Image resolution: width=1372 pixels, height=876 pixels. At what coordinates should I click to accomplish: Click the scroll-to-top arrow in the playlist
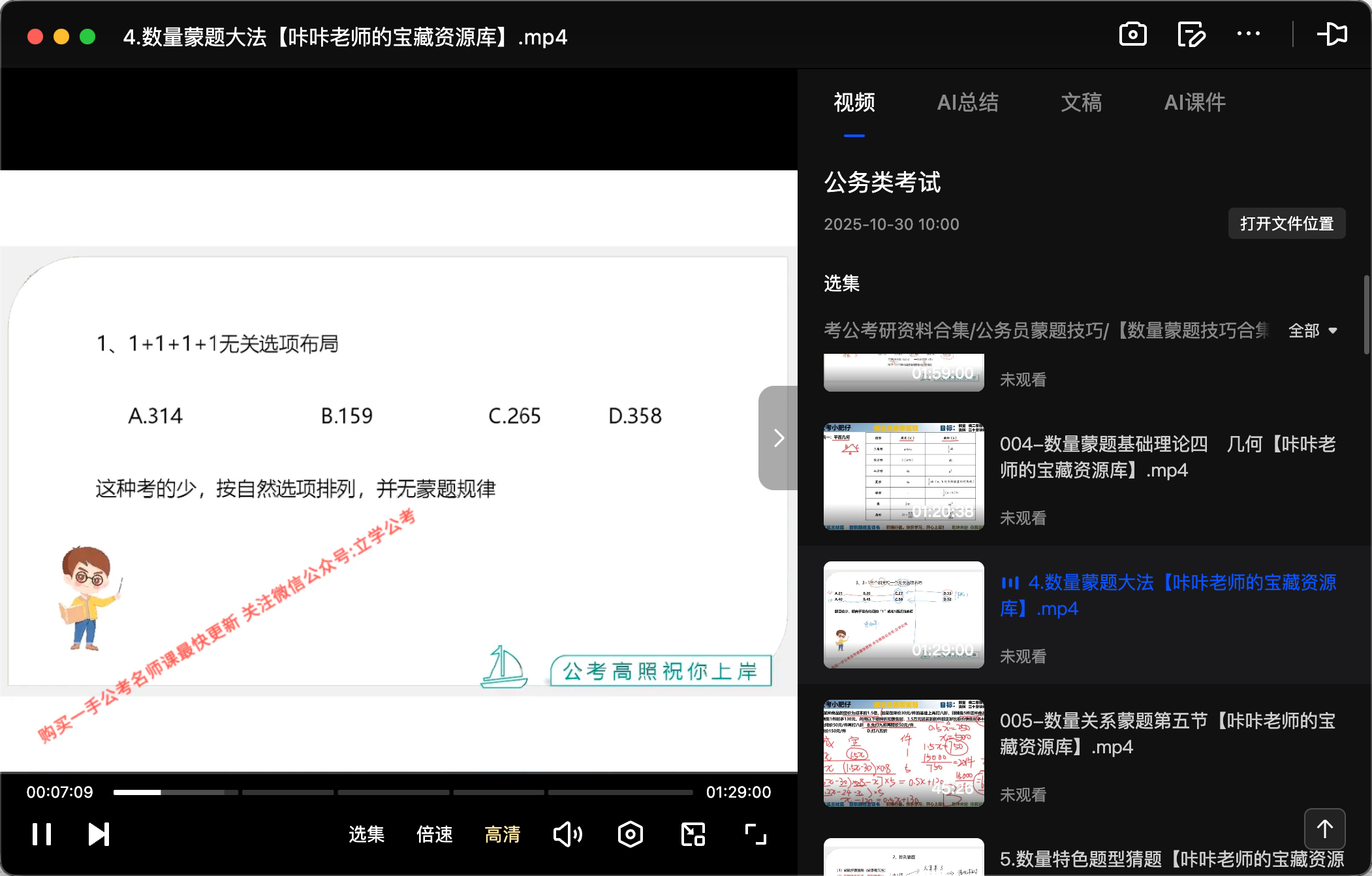1324,829
